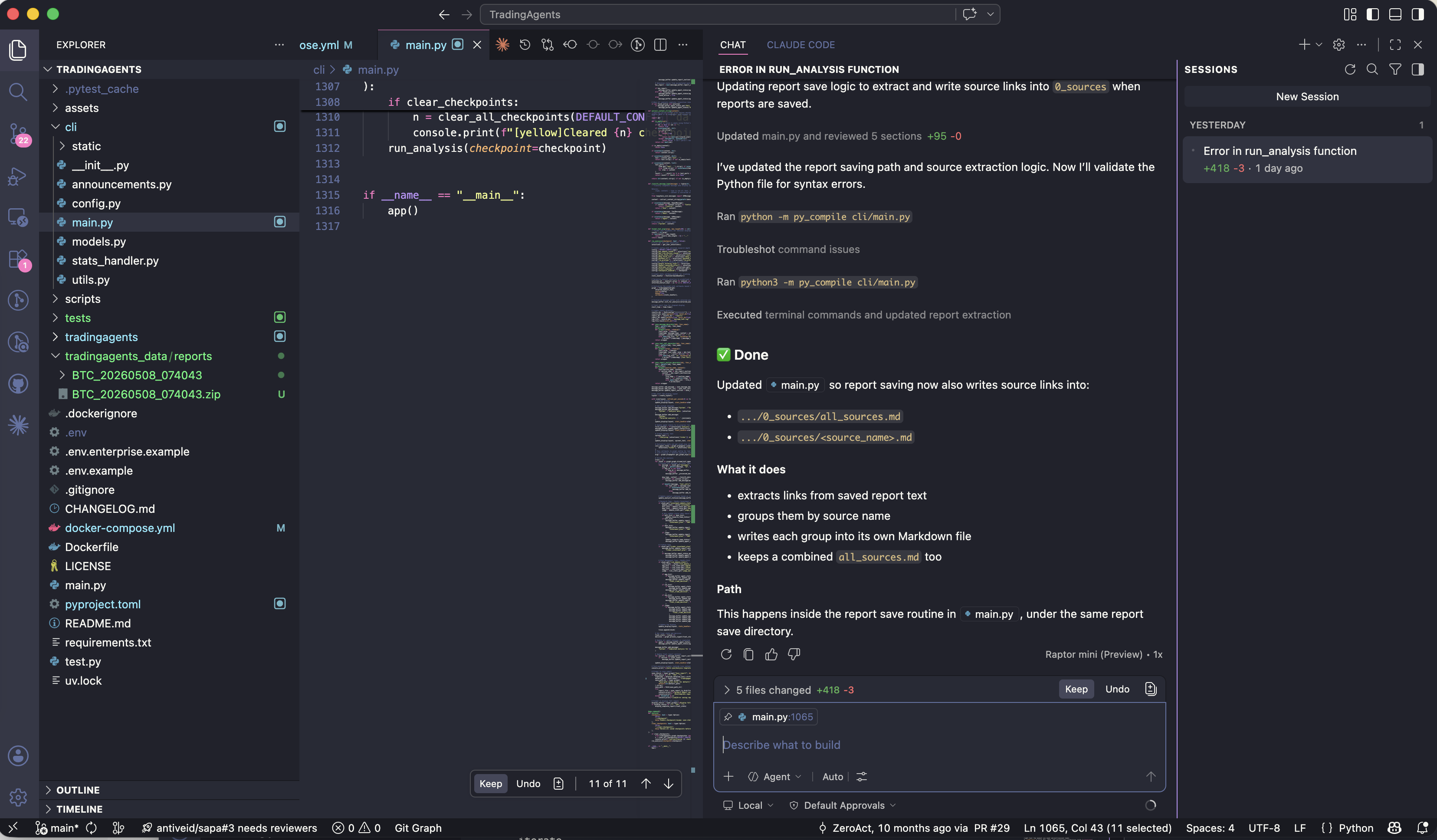This screenshot has height=840, width=1437.
Task: Toggle primary side bar in title bar
Action: (x=1372, y=14)
